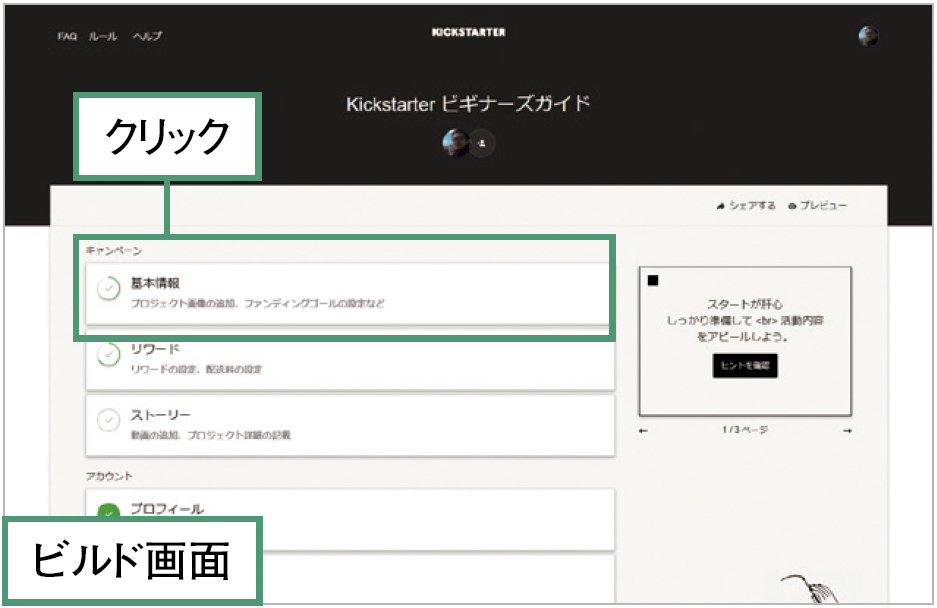Click the green checkmark beside プロフィール

109,512
